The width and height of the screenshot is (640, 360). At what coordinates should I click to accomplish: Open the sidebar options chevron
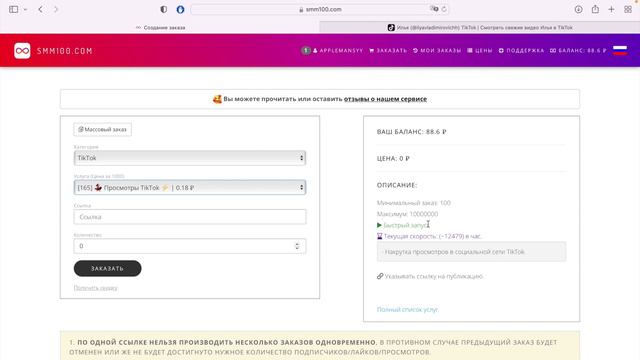pos(25,9)
